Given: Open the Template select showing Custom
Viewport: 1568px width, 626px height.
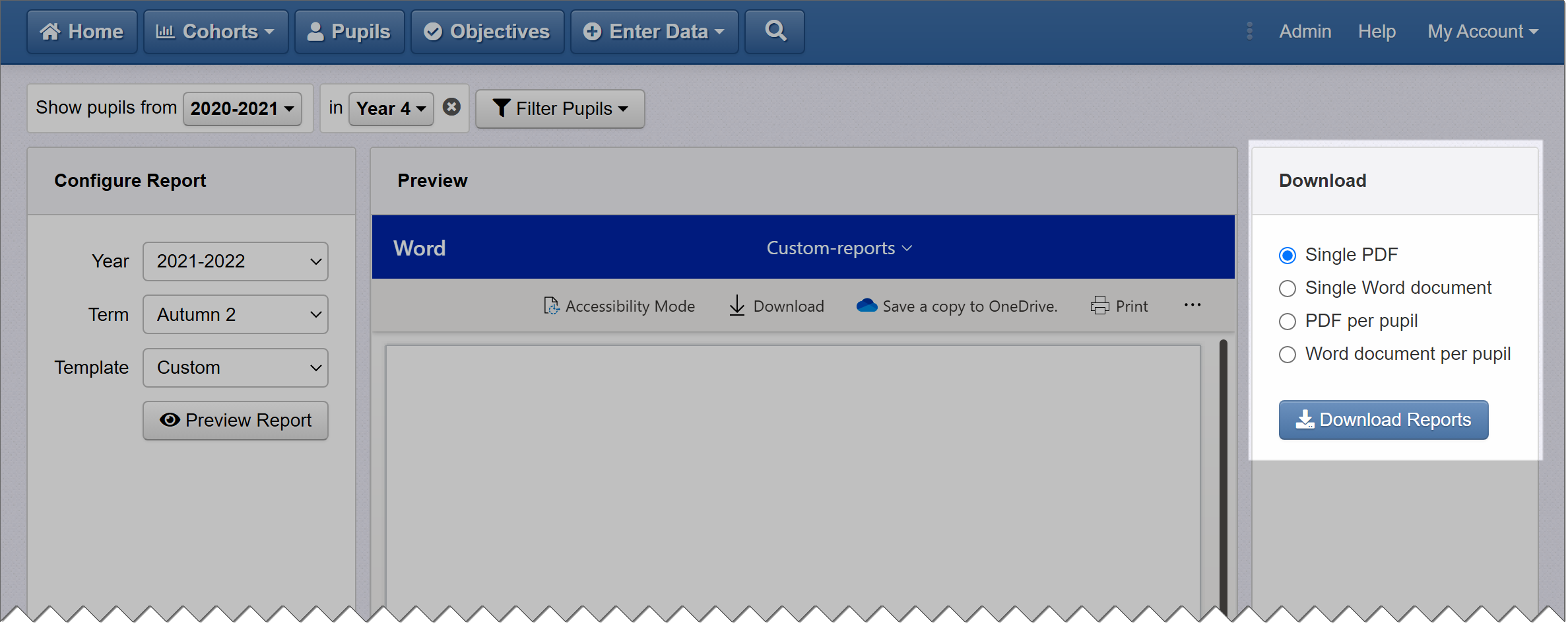Looking at the screenshot, I should pyautogui.click(x=236, y=368).
